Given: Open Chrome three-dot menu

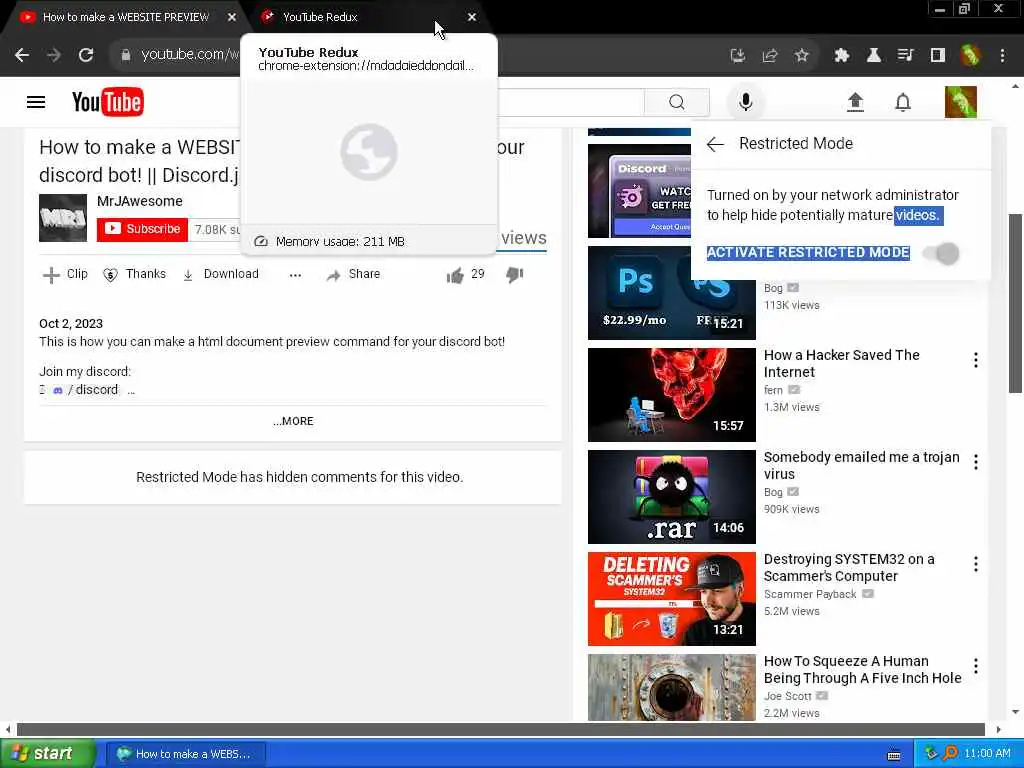Looking at the screenshot, I should point(1002,56).
